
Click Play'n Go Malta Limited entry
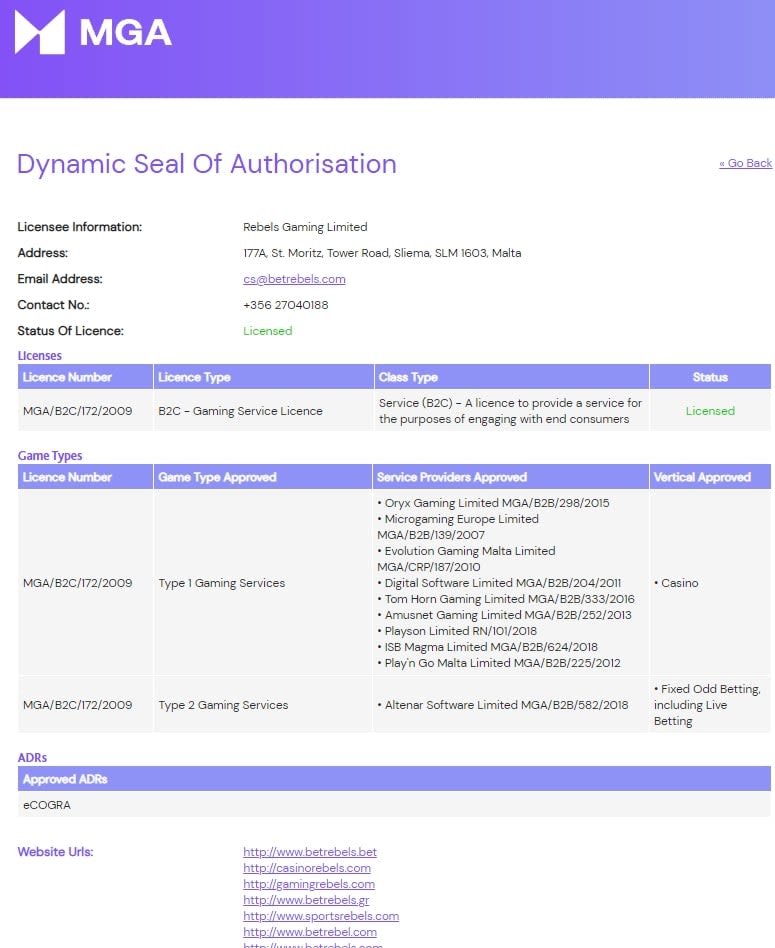tap(499, 663)
